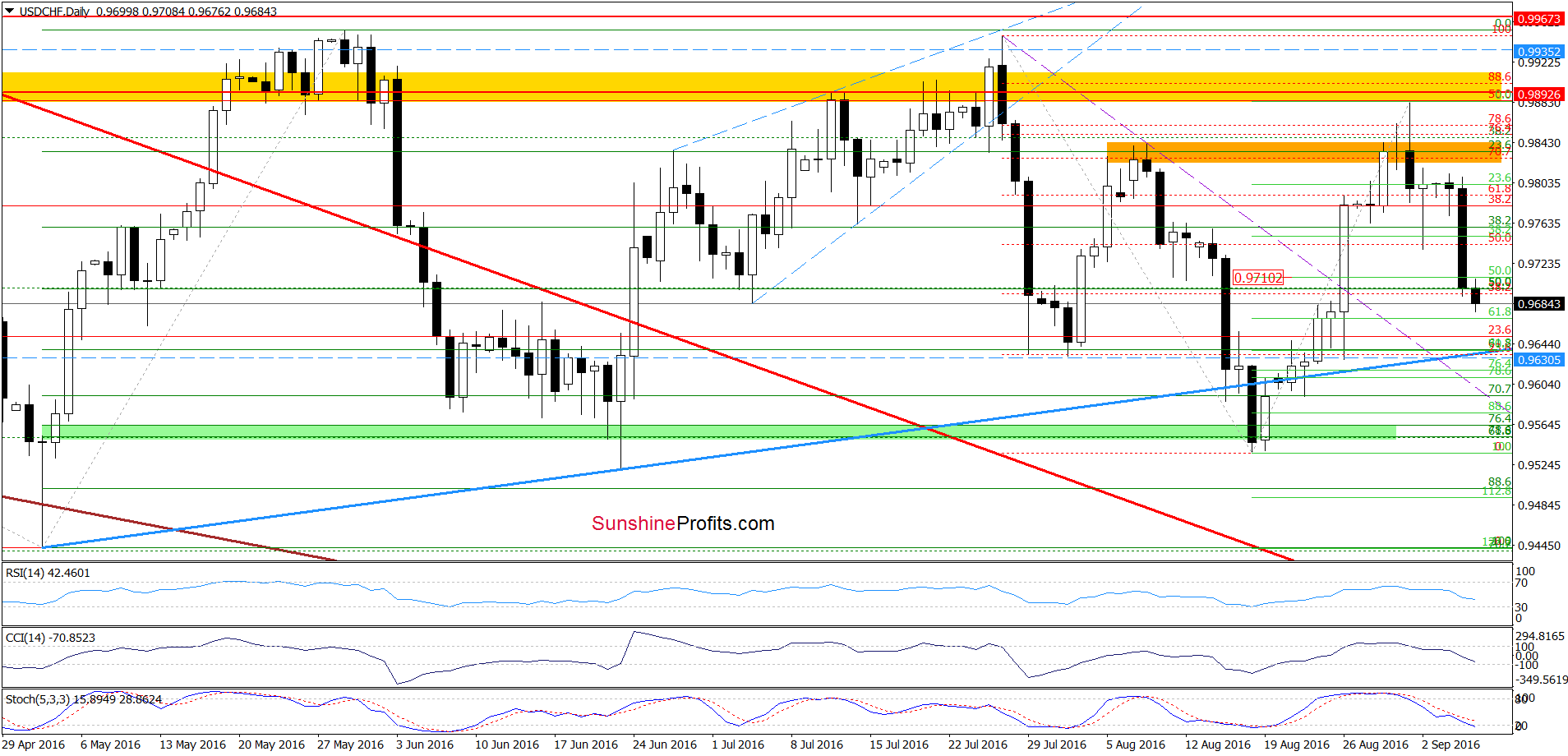Click the blue 0.96305 trendline price label
Screen dimensions: 1568x756
(1538, 360)
